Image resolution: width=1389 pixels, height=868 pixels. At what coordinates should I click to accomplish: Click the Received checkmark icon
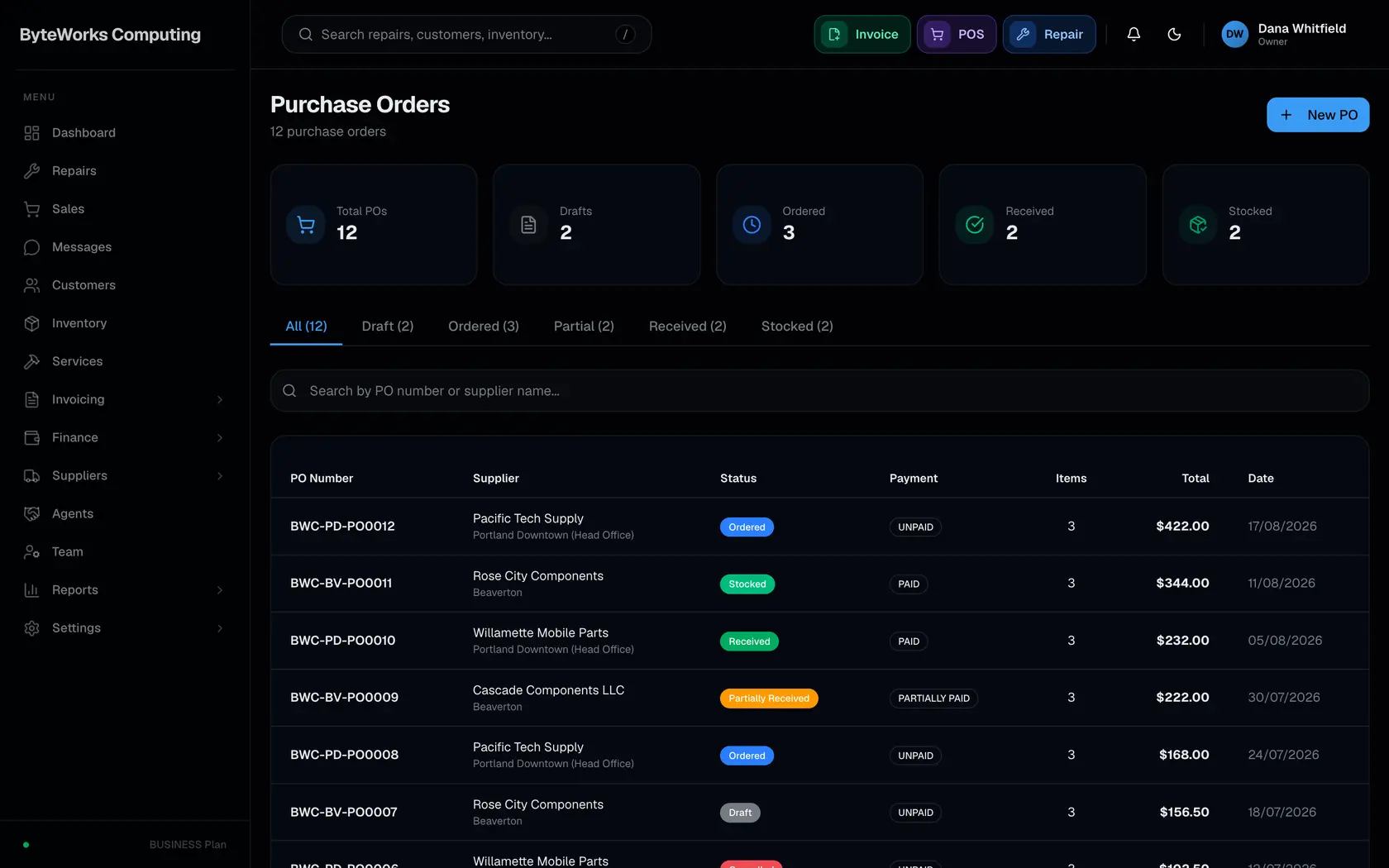pos(975,224)
